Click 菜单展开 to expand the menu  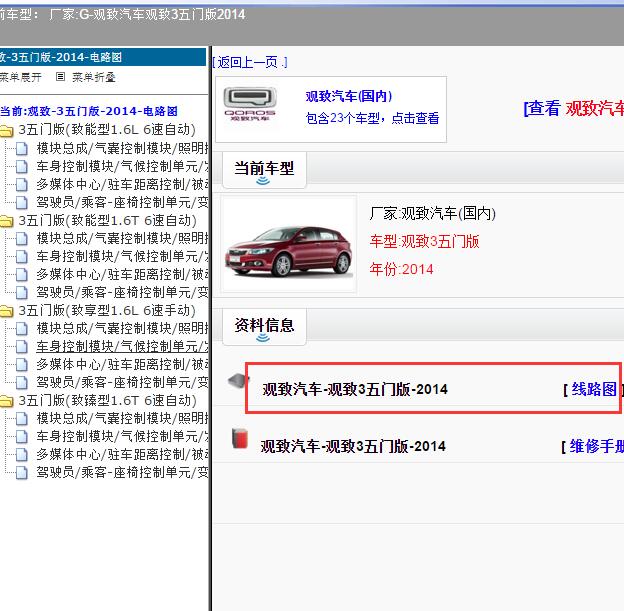(20, 77)
